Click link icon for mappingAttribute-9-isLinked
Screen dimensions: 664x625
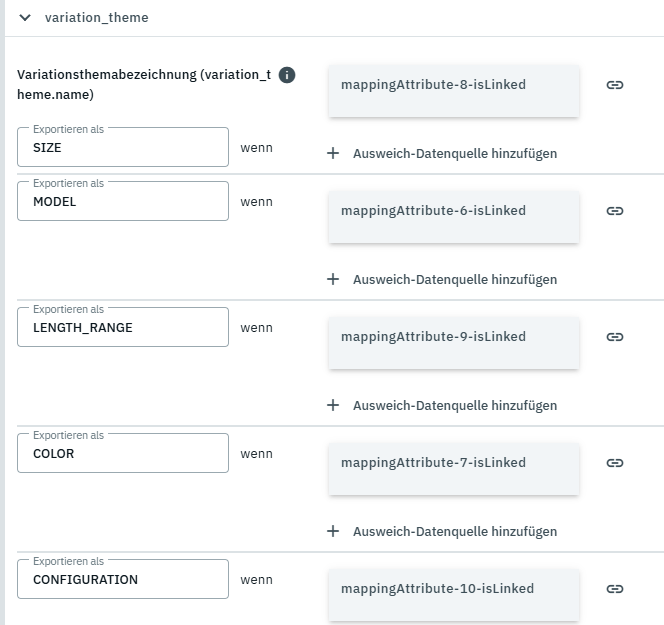615,337
